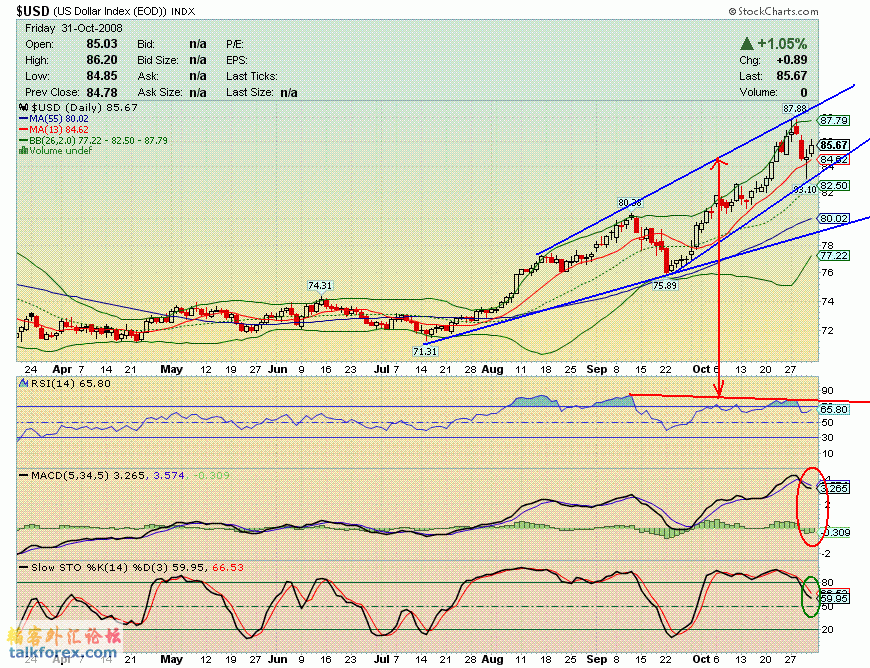Screen dimensions: 870x668
Task: Select the Volume value 0
Action: point(804,92)
